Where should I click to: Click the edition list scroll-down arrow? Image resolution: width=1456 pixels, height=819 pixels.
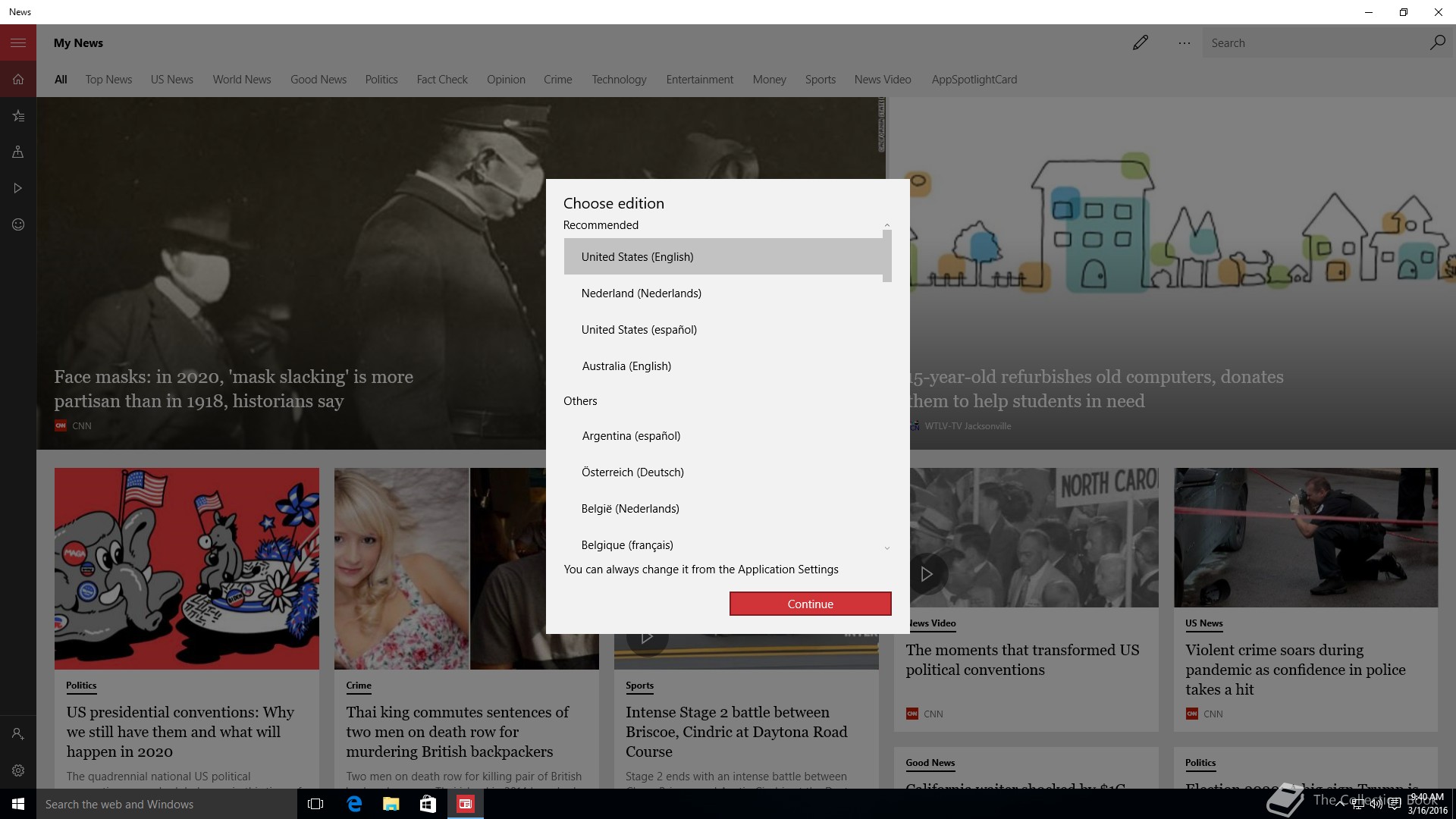pos(887,548)
